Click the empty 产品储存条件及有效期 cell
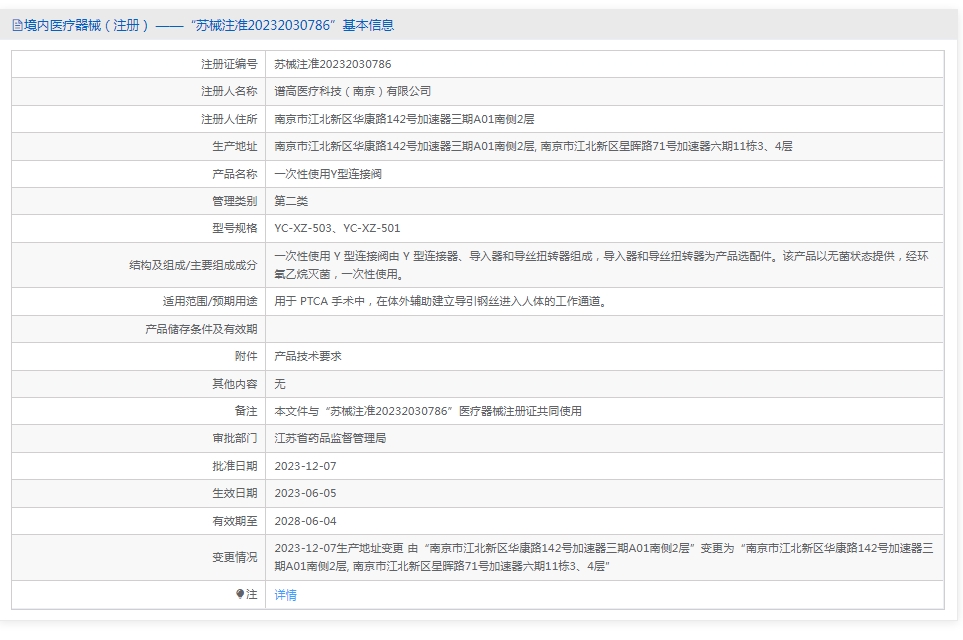The image size is (963, 640). (x=604, y=329)
